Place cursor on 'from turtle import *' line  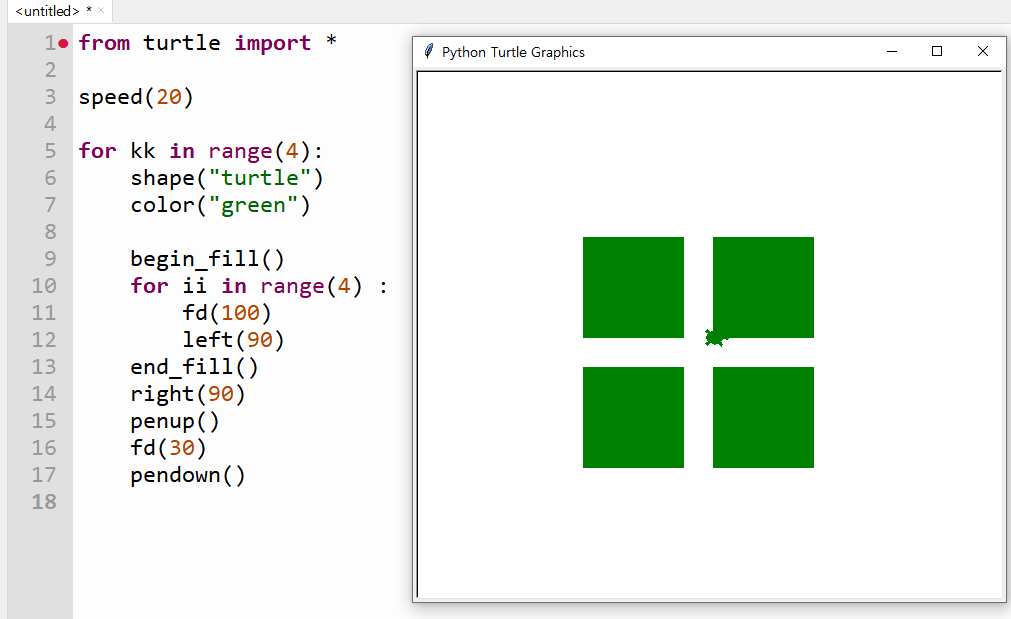pos(208,43)
